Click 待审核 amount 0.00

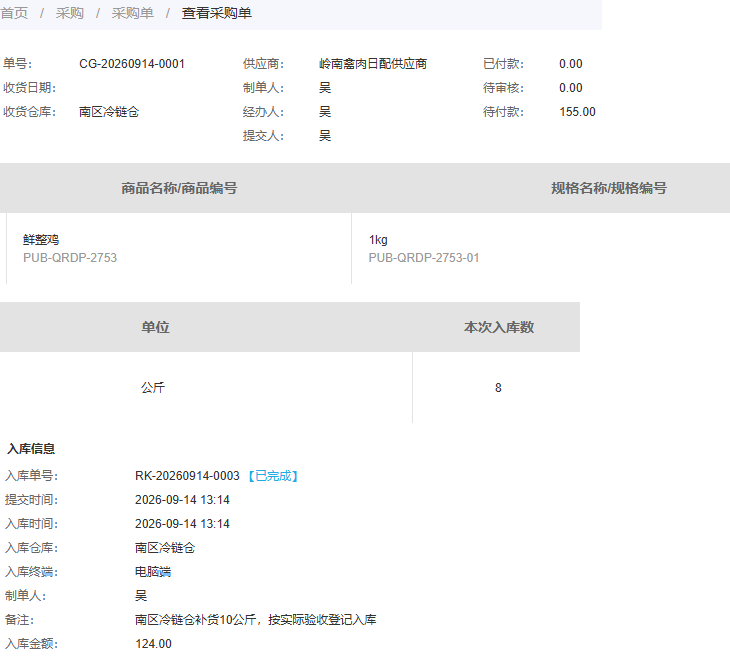[x=571, y=88]
